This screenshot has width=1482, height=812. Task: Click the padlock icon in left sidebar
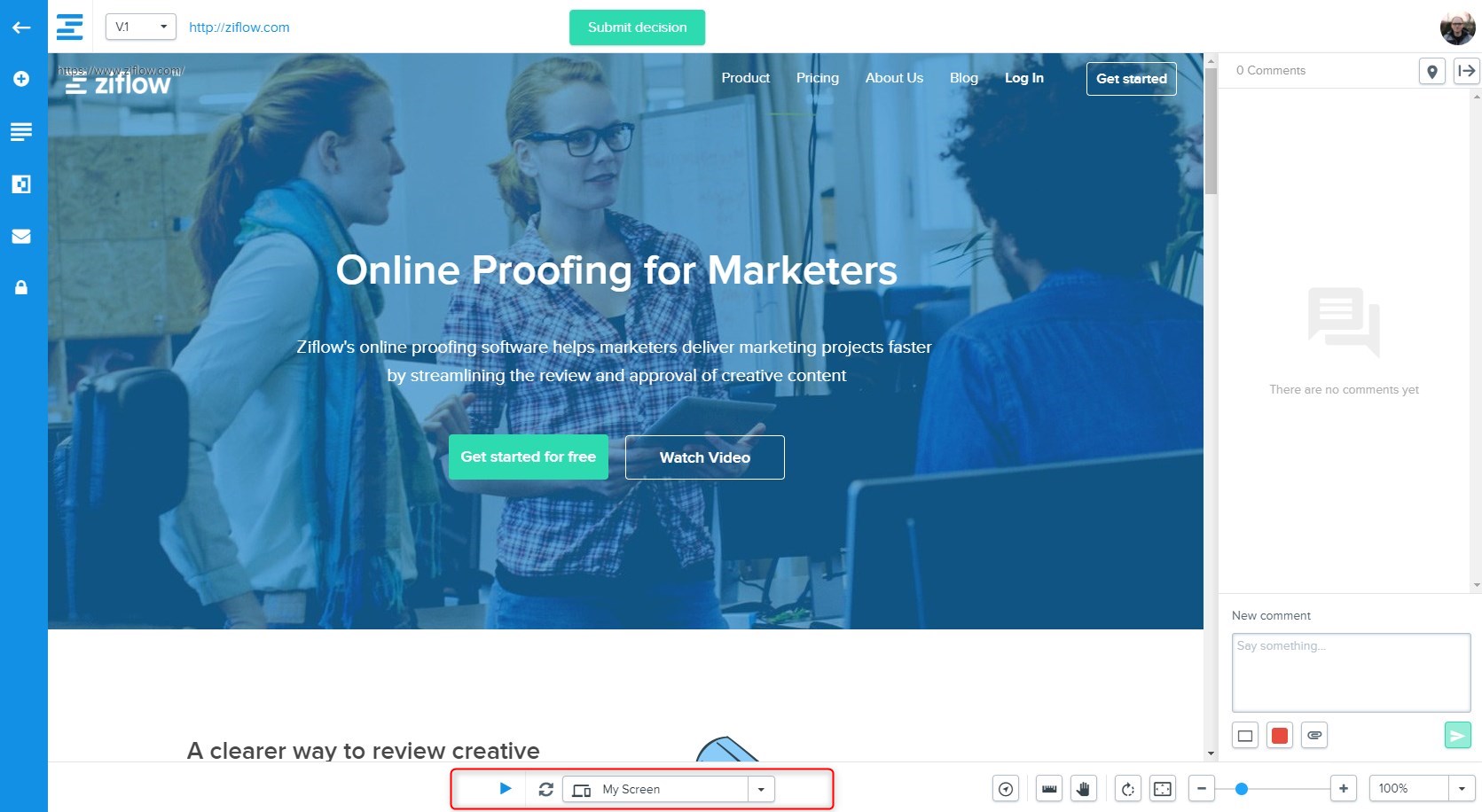[21, 287]
